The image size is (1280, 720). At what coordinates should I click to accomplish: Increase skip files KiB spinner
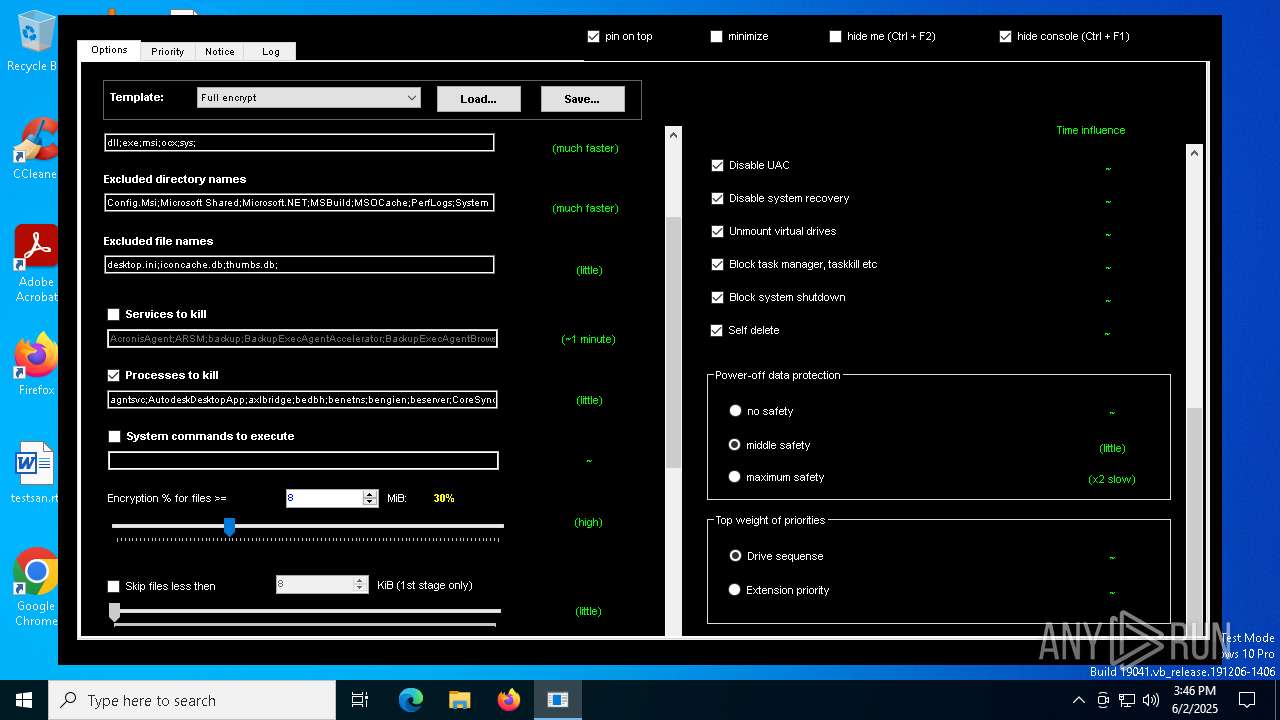361,580
